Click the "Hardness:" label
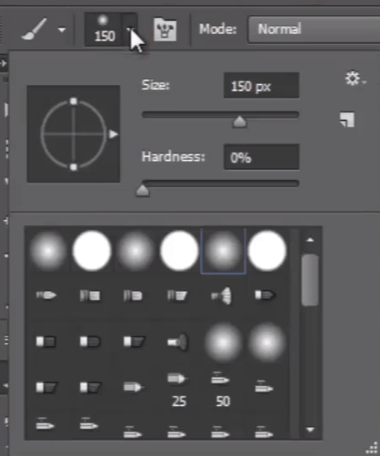This screenshot has height=456, width=380. point(173,157)
